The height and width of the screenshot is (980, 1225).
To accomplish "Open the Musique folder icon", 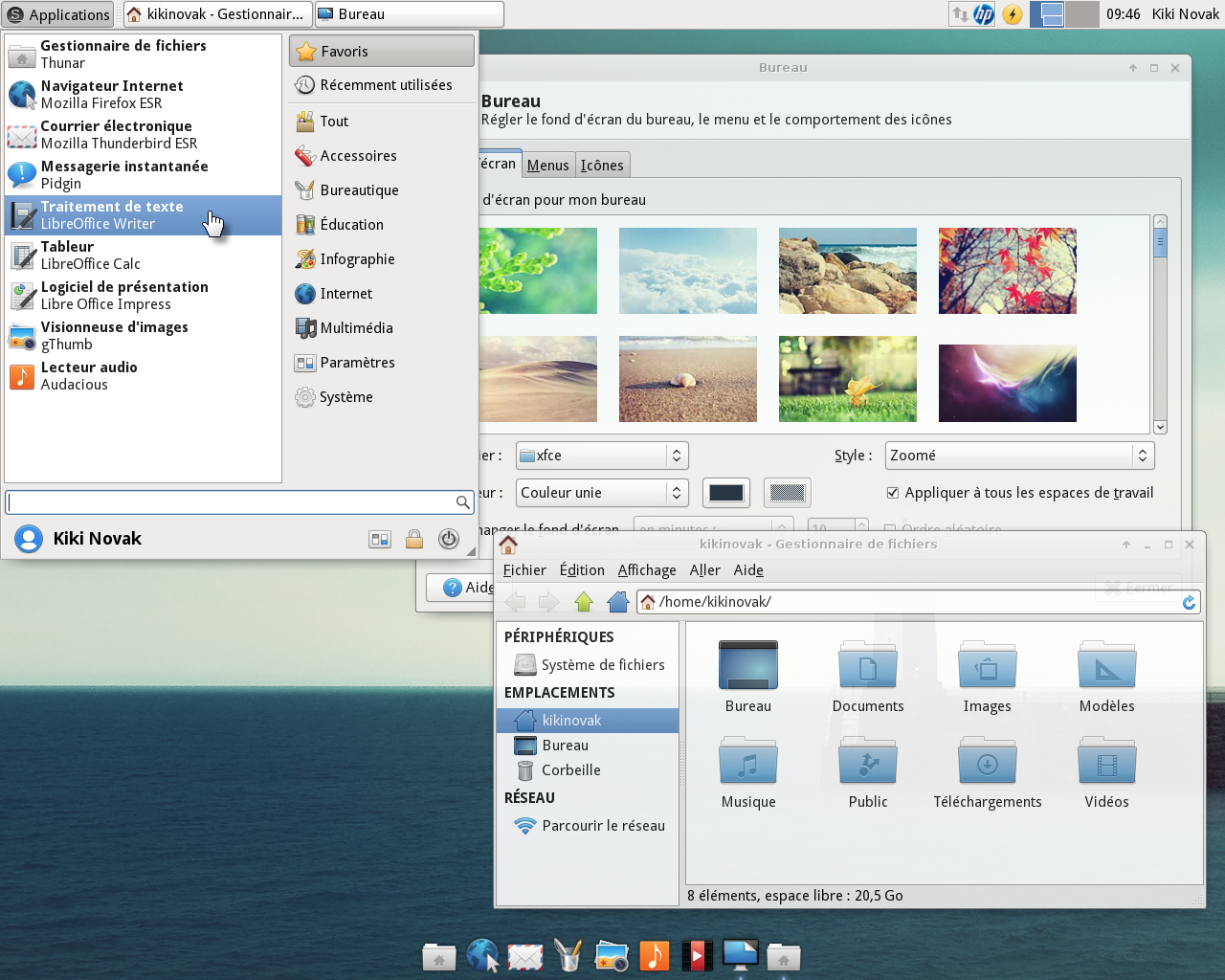I will pyautogui.click(x=748, y=772).
